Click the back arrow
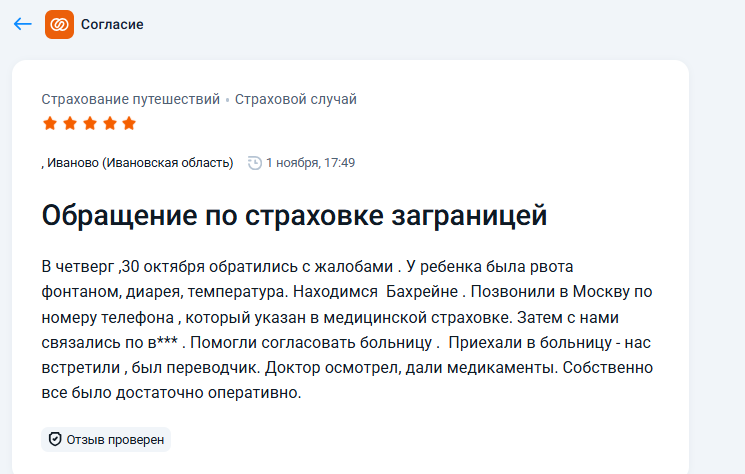745x474 pixels. click(23, 24)
